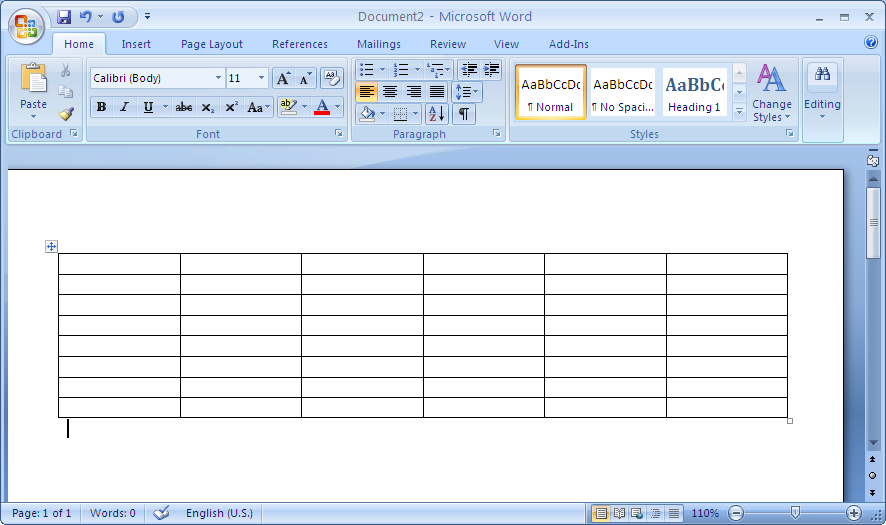This screenshot has height=525, width=886.
Task: Open the Page Layout tab
Action: (211, 44)
